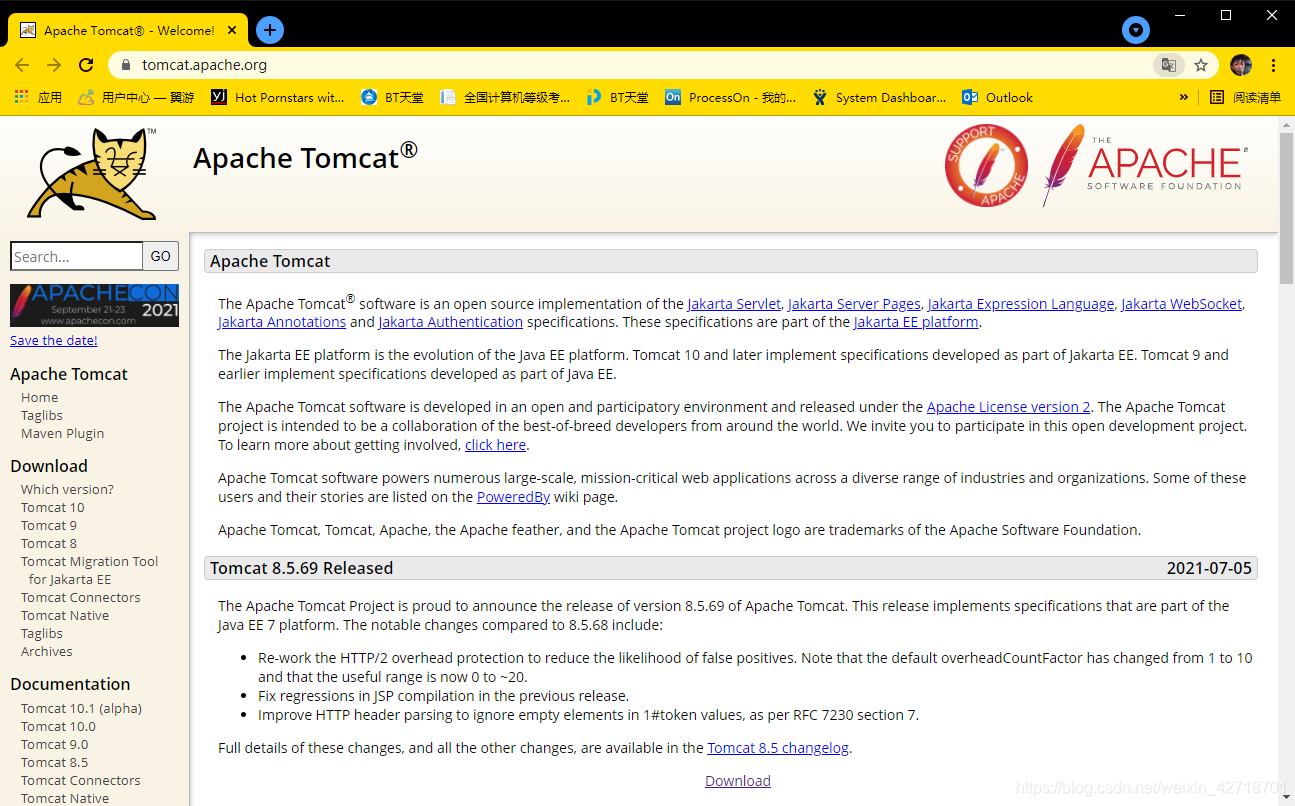Click the Support Apache medallion logo

(x=986, y=166)
